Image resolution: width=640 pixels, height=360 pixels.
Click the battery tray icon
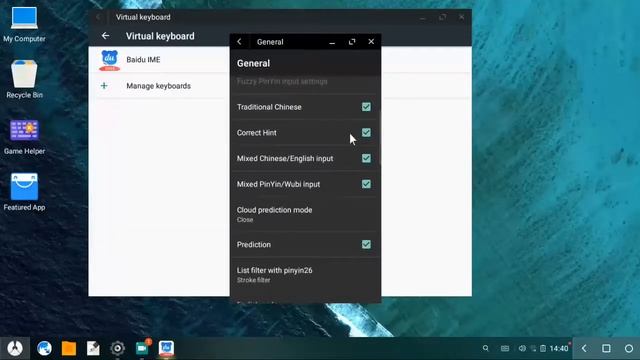point(543,348)
